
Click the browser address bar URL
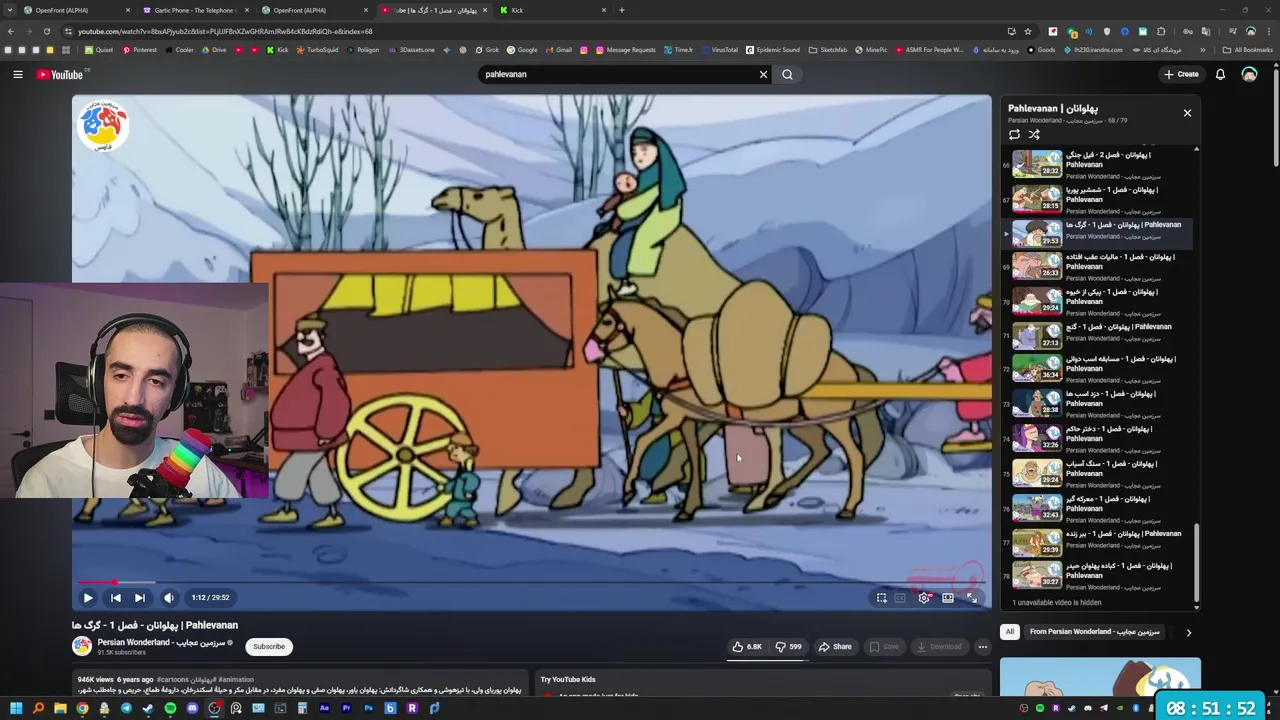[225, 31]
